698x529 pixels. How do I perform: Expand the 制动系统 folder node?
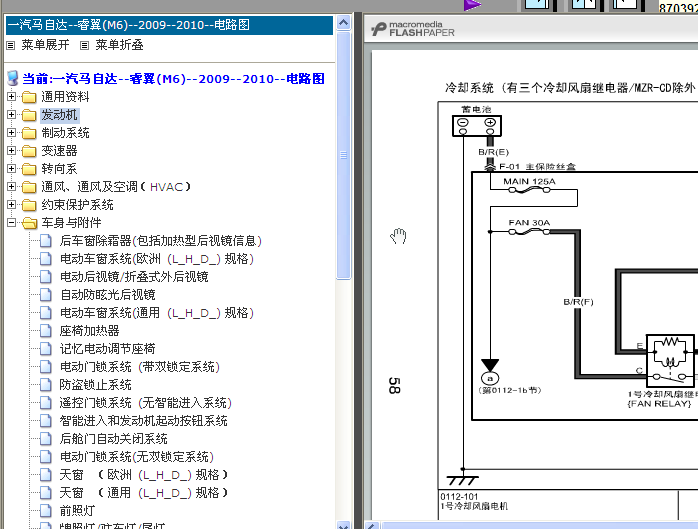(x=12, y=132)
